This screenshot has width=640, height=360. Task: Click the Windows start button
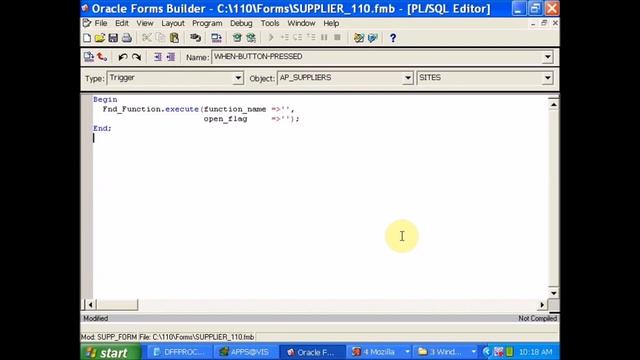click(111, 352)
